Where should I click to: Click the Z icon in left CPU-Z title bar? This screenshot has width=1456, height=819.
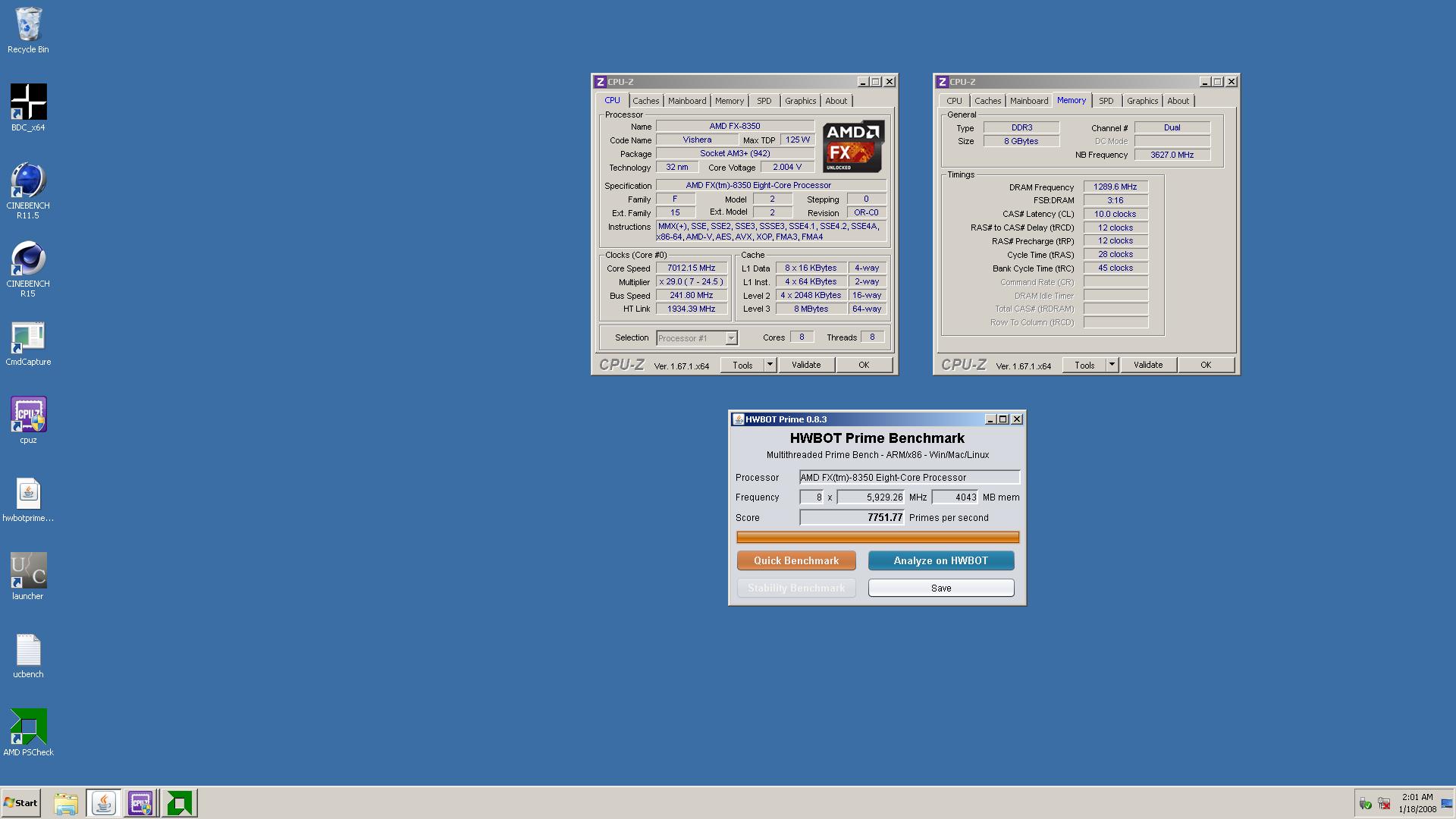click(600, 82)
